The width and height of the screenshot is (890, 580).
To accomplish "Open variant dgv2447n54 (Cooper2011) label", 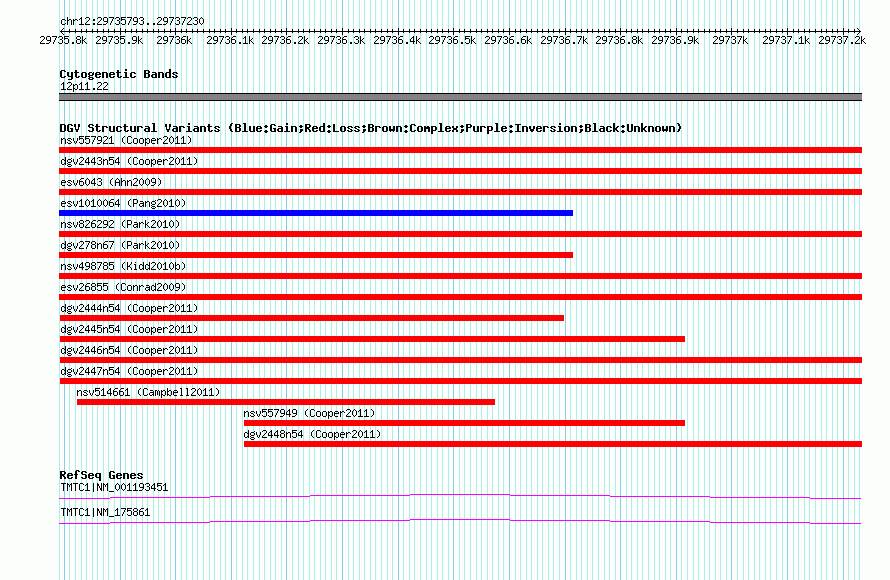I will pos(129,371).
